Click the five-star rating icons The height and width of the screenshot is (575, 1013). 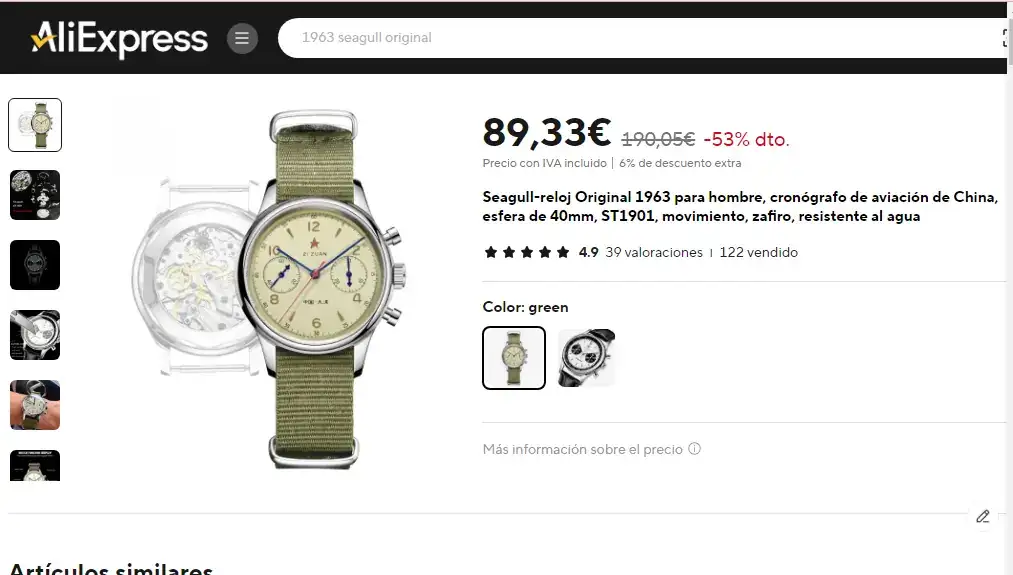[527, 252]
